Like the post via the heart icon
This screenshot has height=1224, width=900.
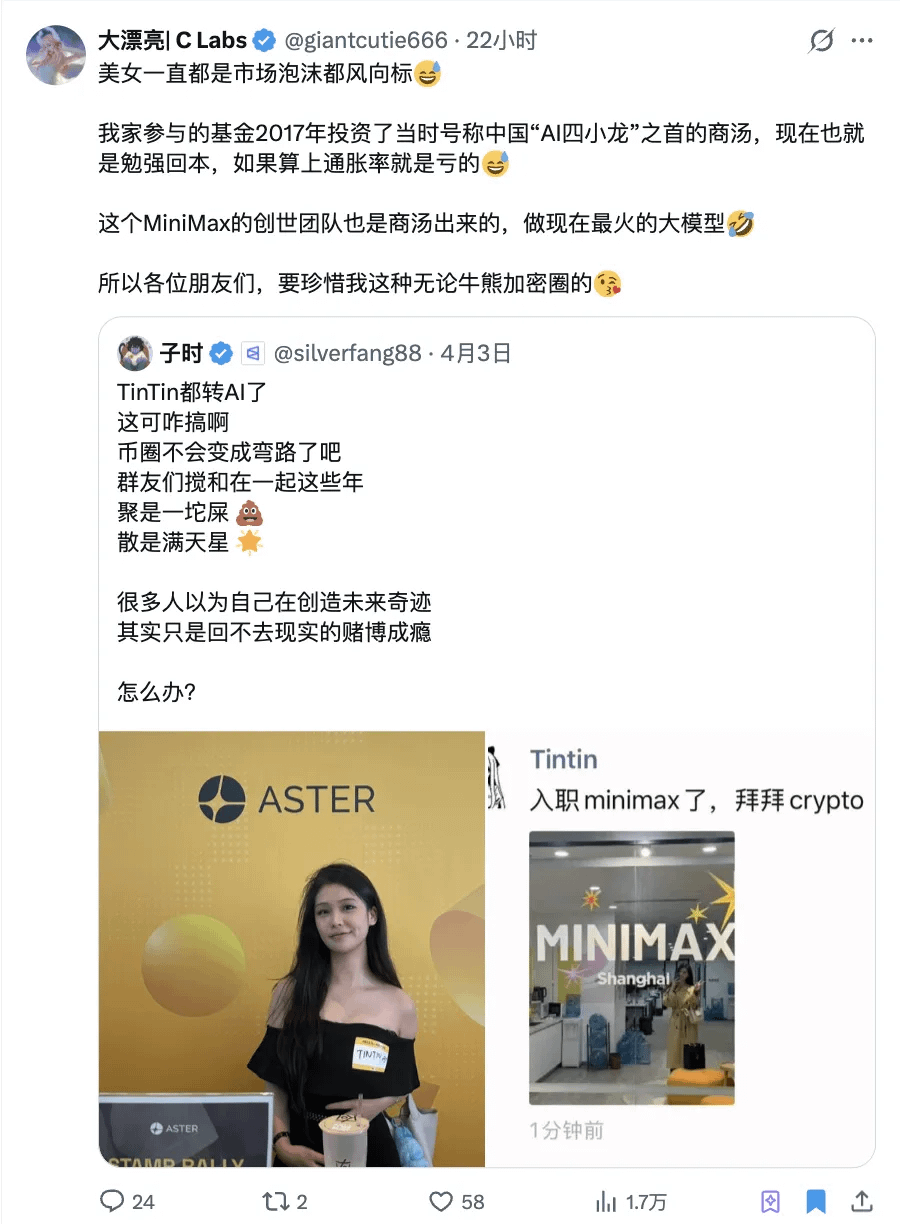tap(440, 1200)
